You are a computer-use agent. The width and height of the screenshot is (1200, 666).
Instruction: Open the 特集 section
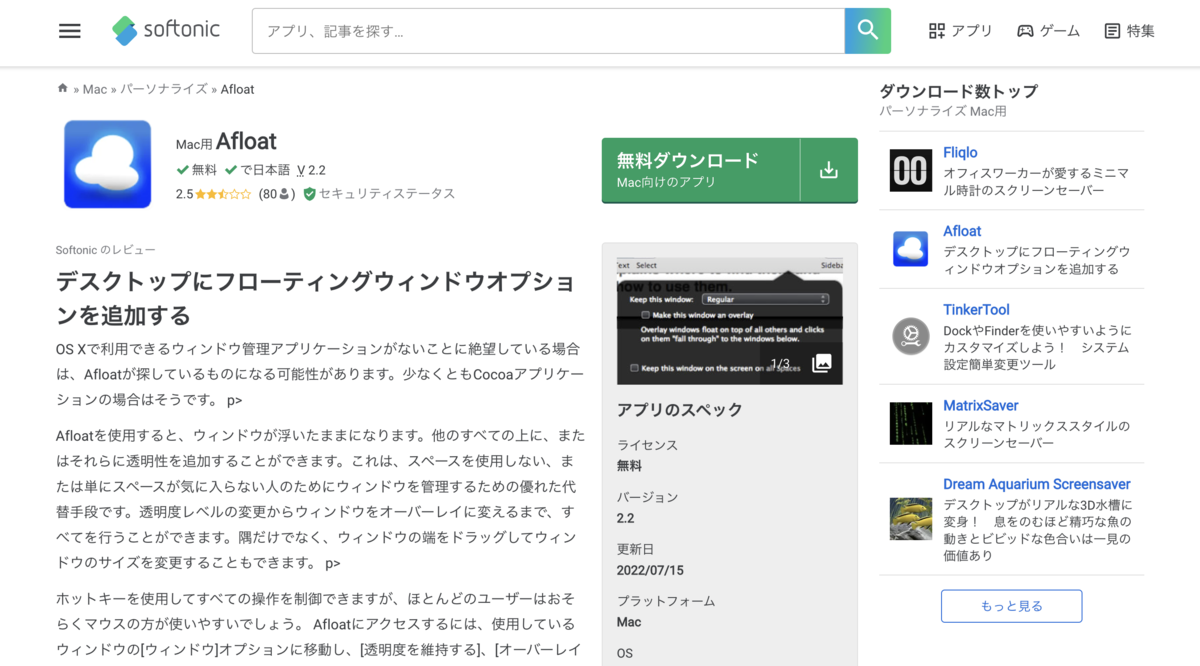coord(1129,30)
